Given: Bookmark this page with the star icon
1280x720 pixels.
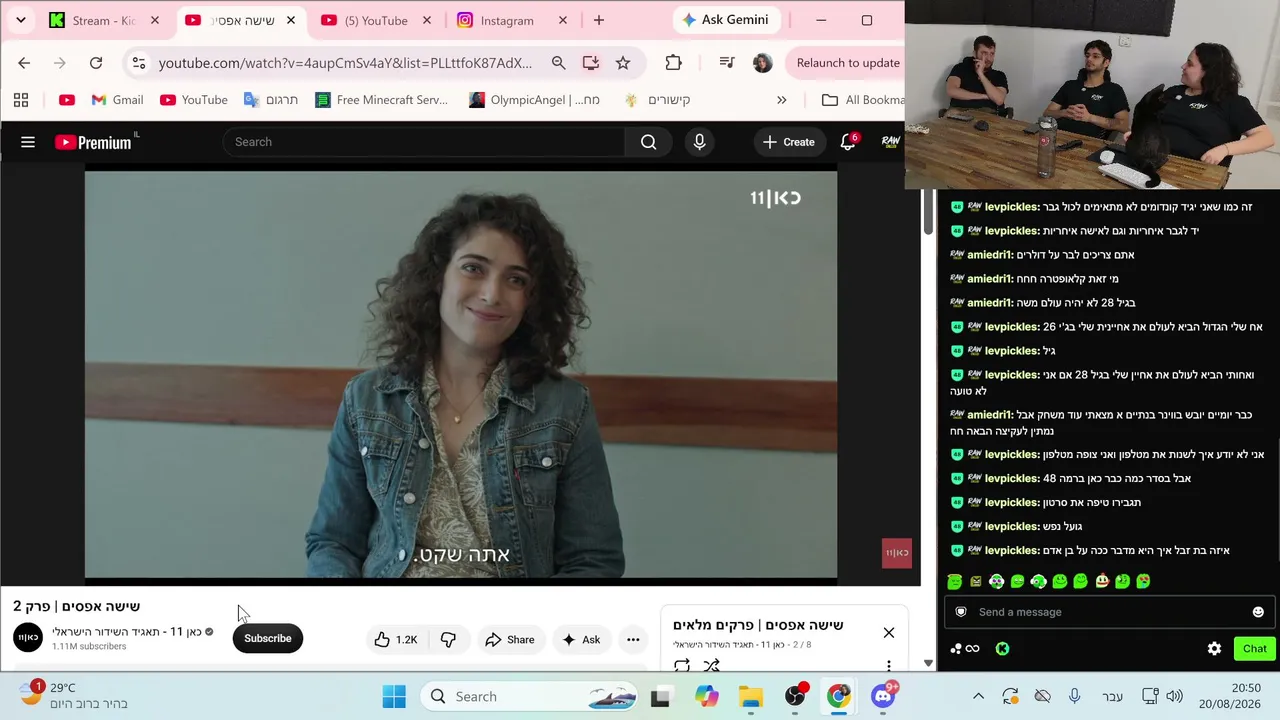Looking at the screenshot, I should [x=623, y=63].
